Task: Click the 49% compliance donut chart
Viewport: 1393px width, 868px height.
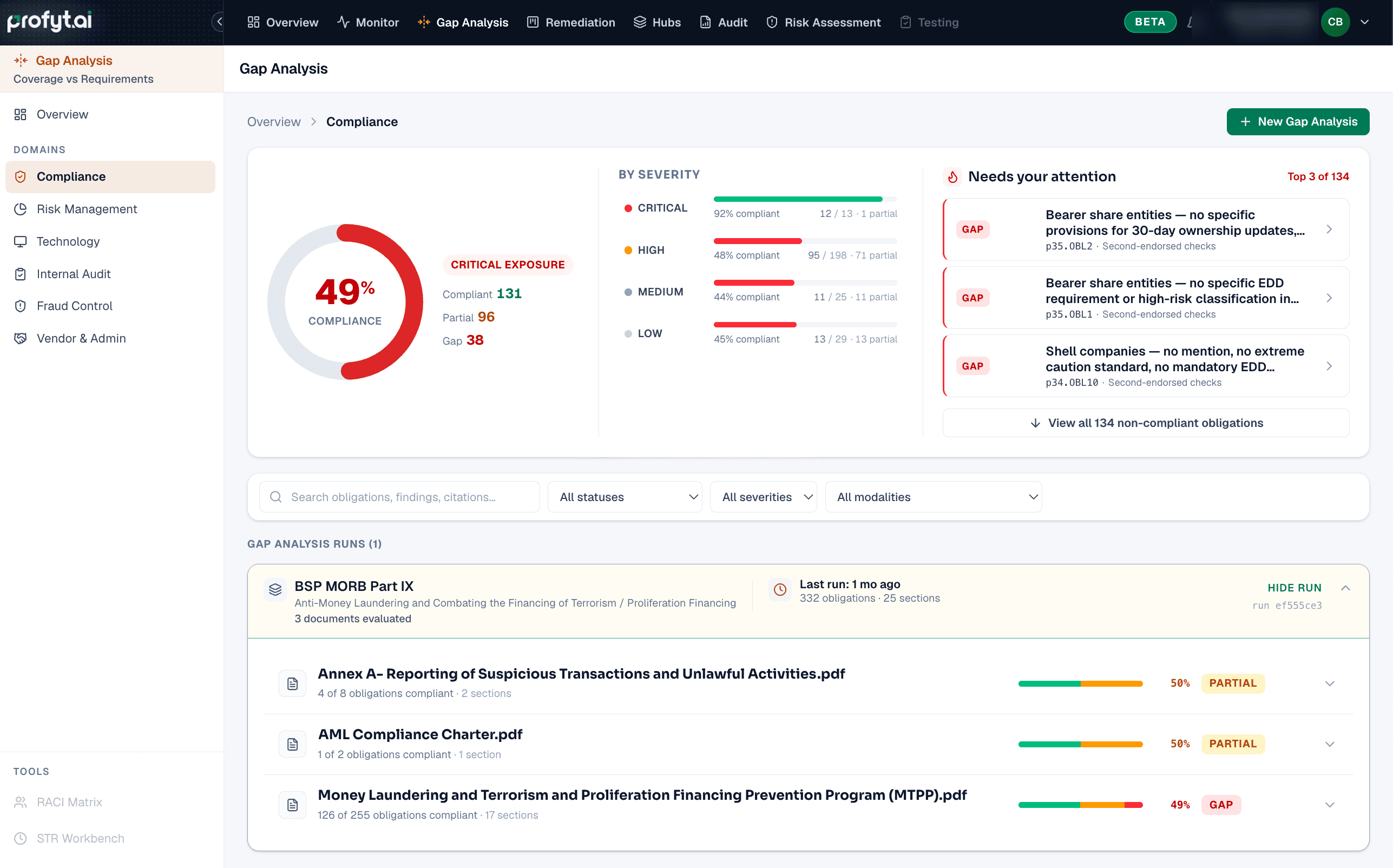Action: click(x=345, y=302)
